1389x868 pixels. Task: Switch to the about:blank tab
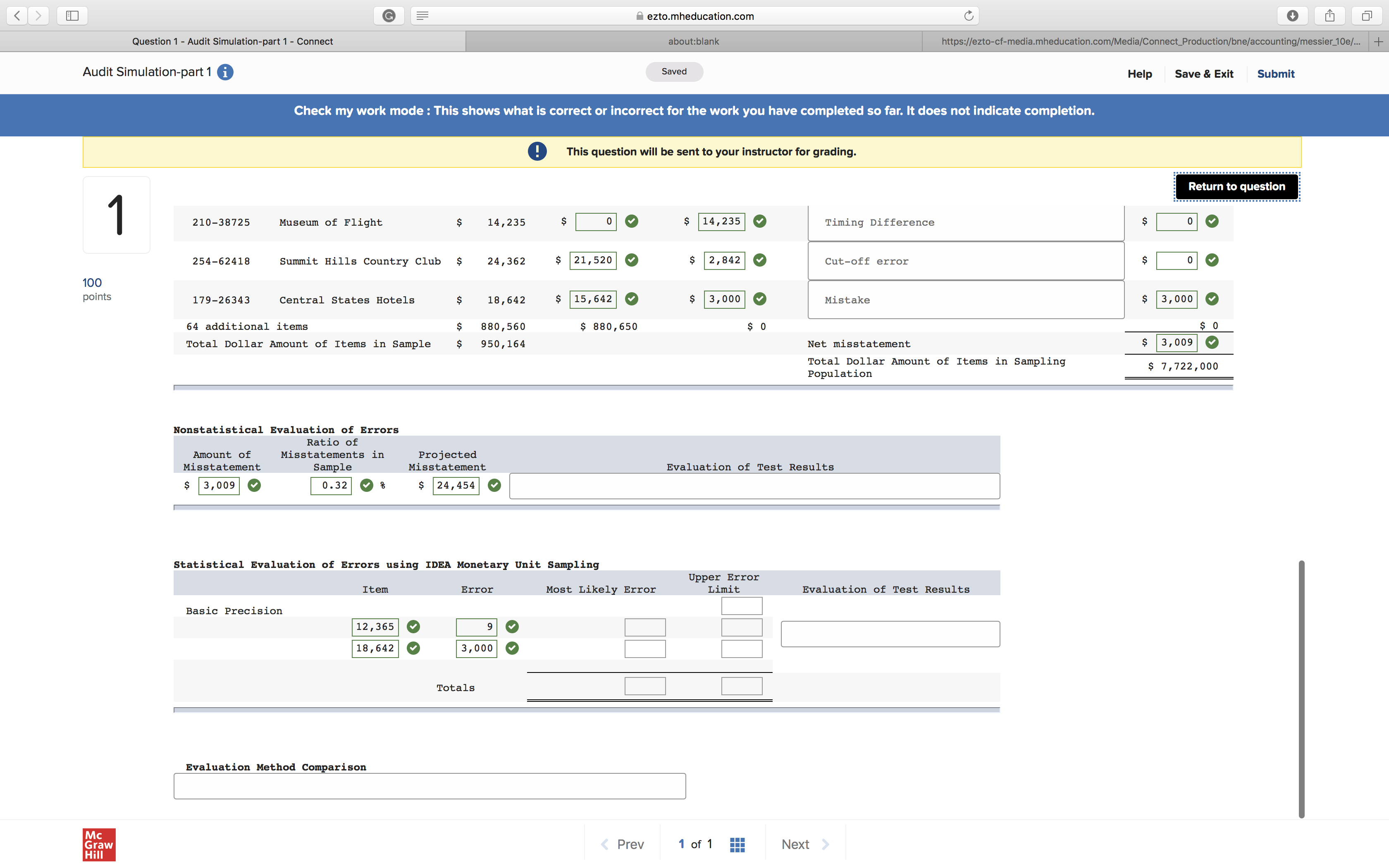click(693, 41)
